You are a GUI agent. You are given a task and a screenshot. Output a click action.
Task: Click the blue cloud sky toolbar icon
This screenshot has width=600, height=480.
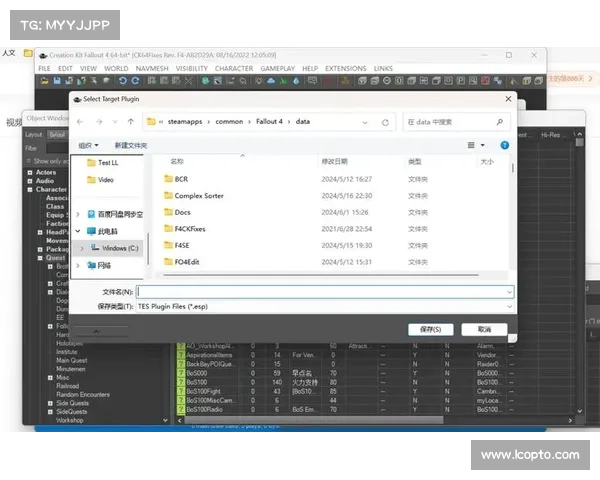tap(271, 81)
